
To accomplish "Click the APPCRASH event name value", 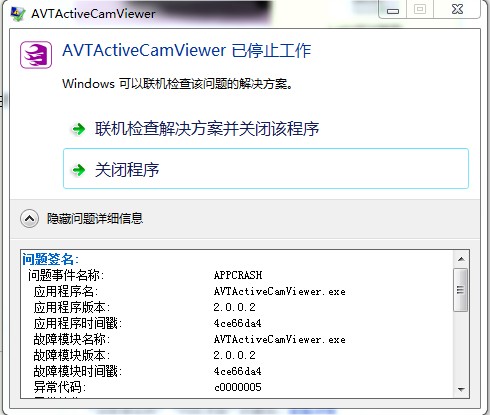I will (238, 275).
